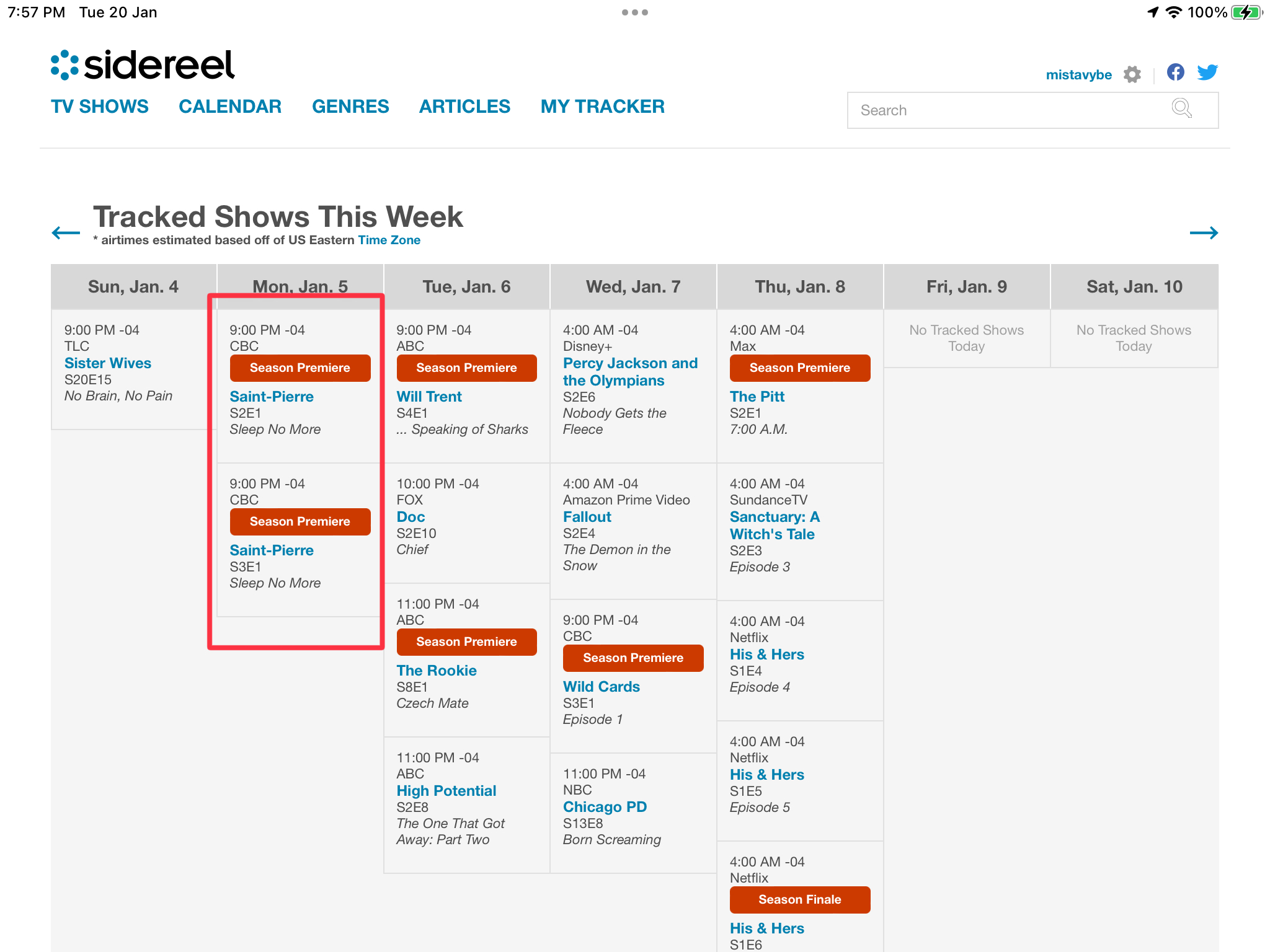This screenshot has height=952, width=1270.
Task: Open settings gear icon next to mistavybe
Action: coord(1132,74)
